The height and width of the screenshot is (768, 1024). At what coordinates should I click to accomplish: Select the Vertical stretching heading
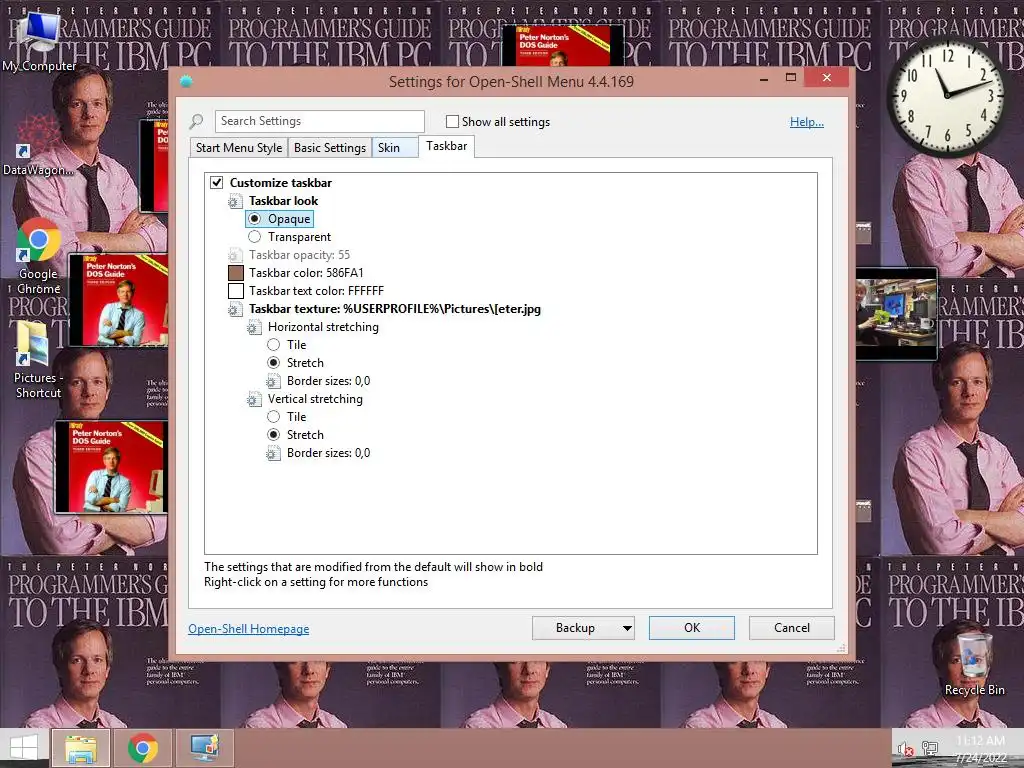[x=315, y=398]
